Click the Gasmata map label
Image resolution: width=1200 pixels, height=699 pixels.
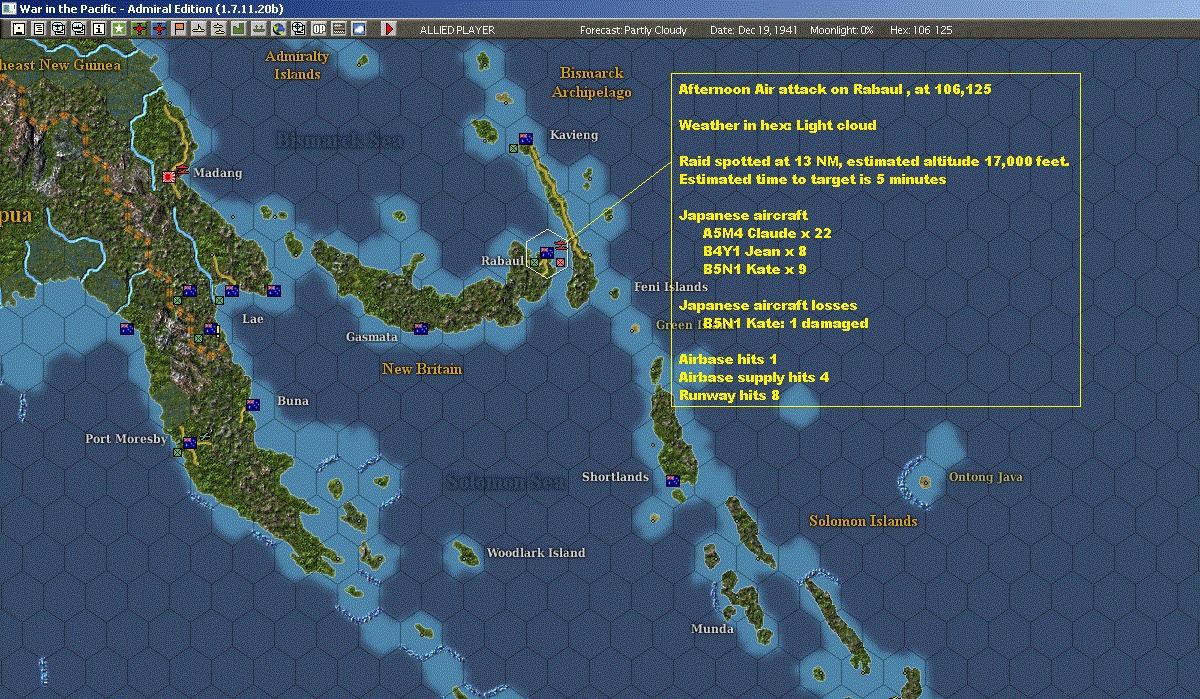click(x=372, y=337)
